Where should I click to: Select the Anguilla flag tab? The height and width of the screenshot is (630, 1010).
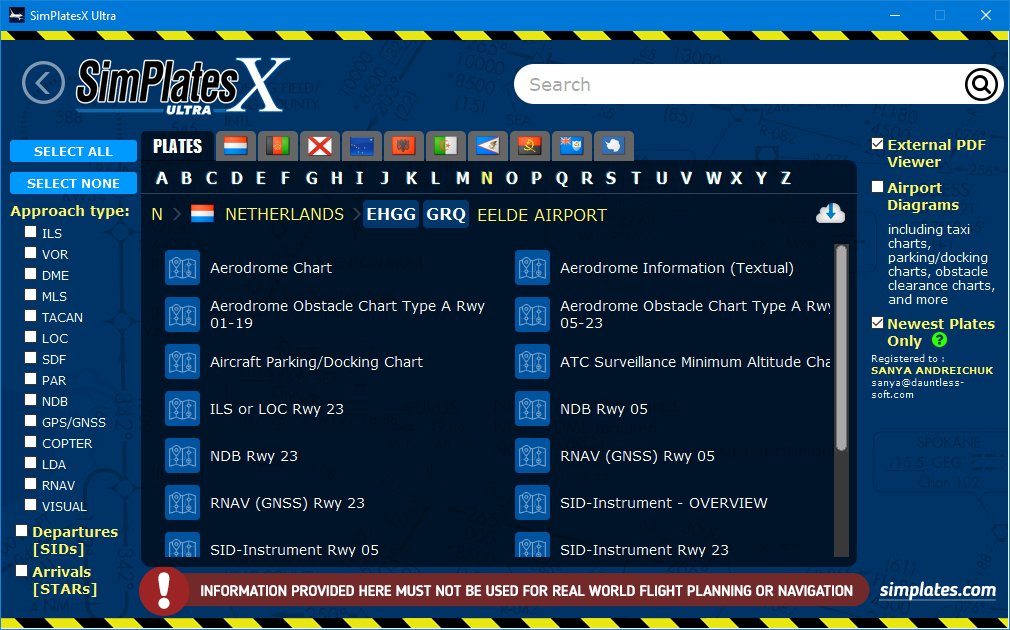pyautogui.click(x=571, y=146)
